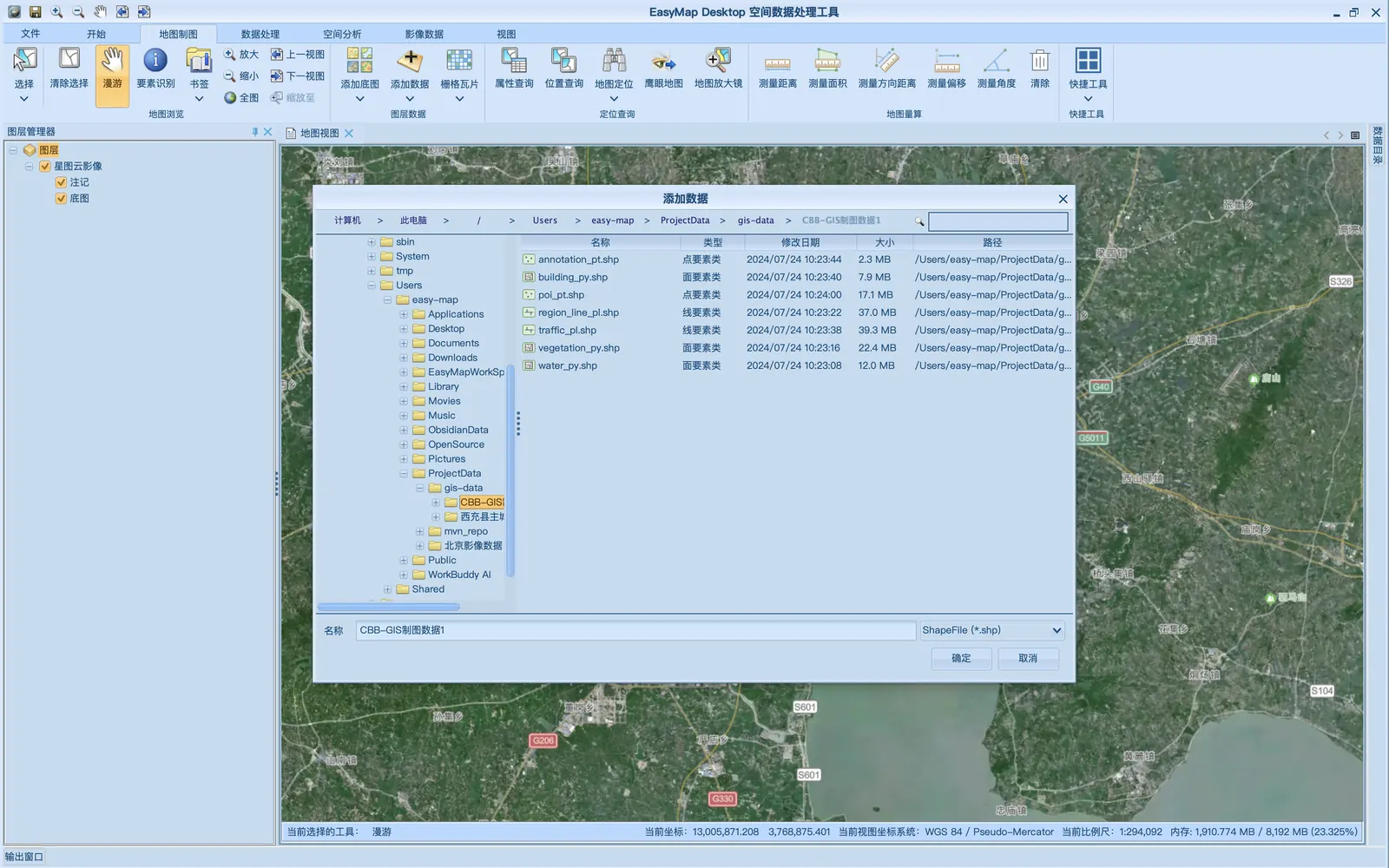Viewport: 1389px width, 868px height.
Task: Click gis-data in the path breadcrumb
Action: [755, 220]
